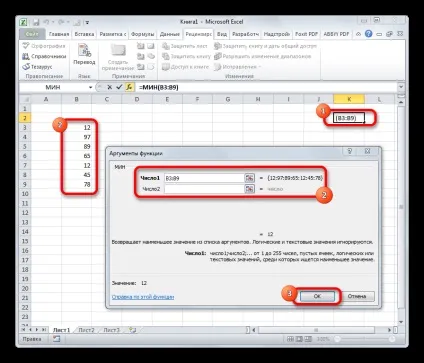
Task: Go to first sheet navigation arrow
Action: tap(23, 330)
